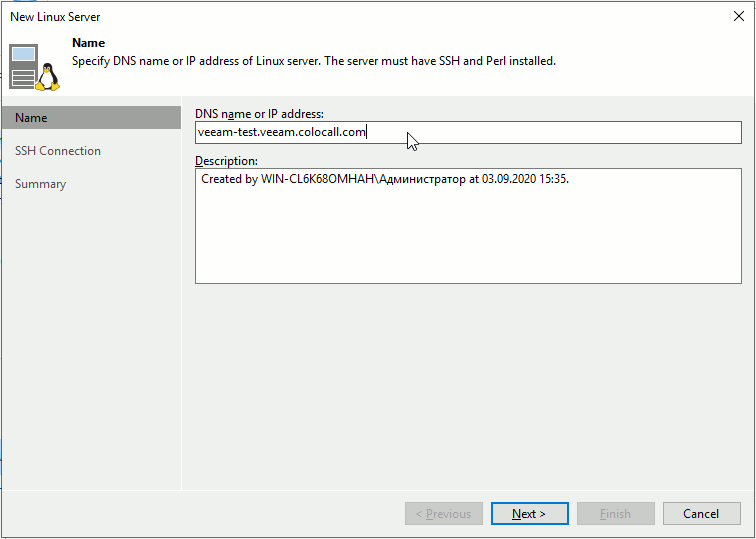Go to the Summary wizard step

coord(40,184)
